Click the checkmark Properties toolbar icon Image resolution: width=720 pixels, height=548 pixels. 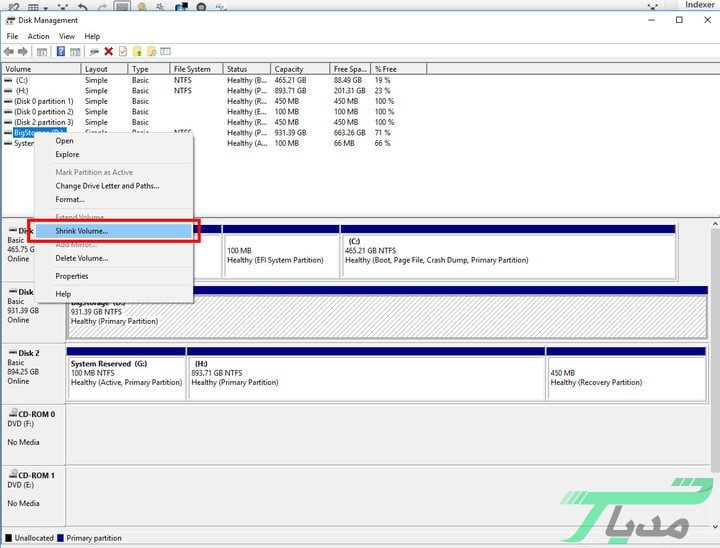pos(122,52)
